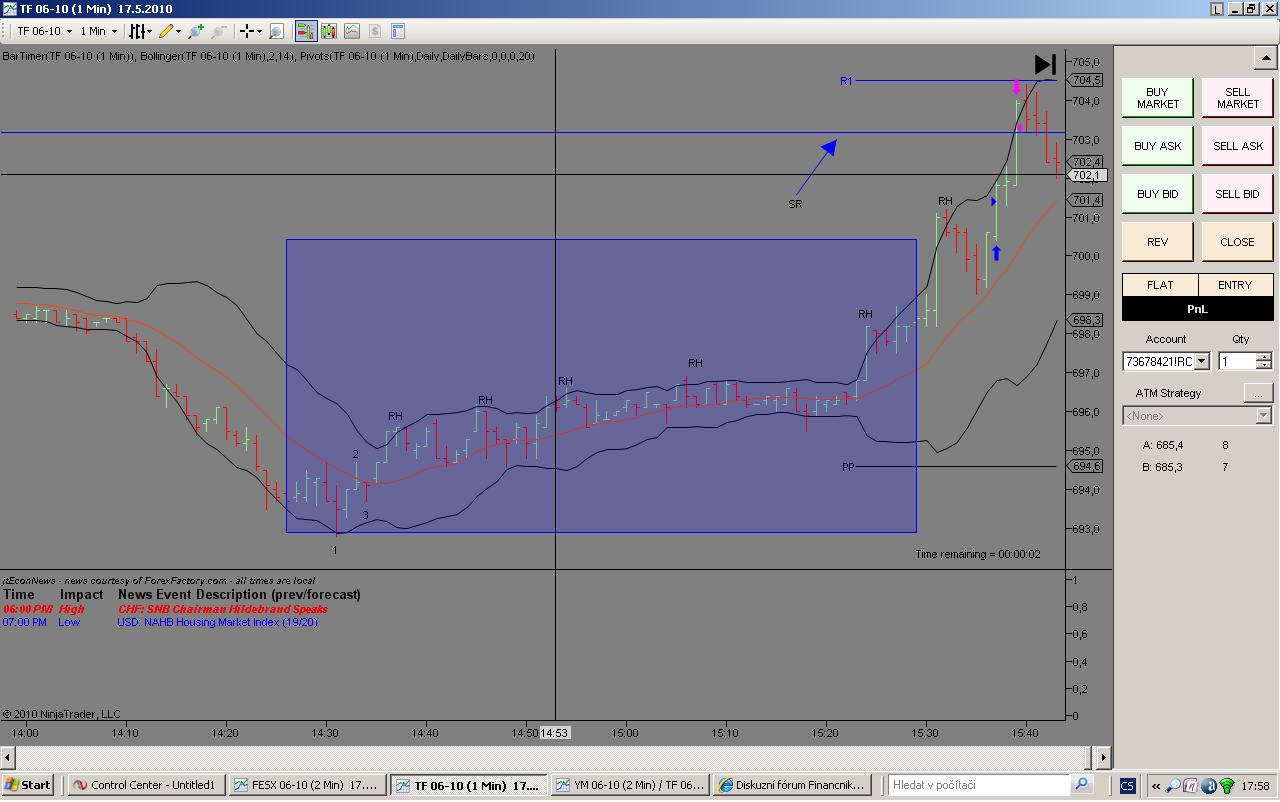Screen dimensions: 1280x802
Task: Click the BUY MARKET button
Action: 1158,98
